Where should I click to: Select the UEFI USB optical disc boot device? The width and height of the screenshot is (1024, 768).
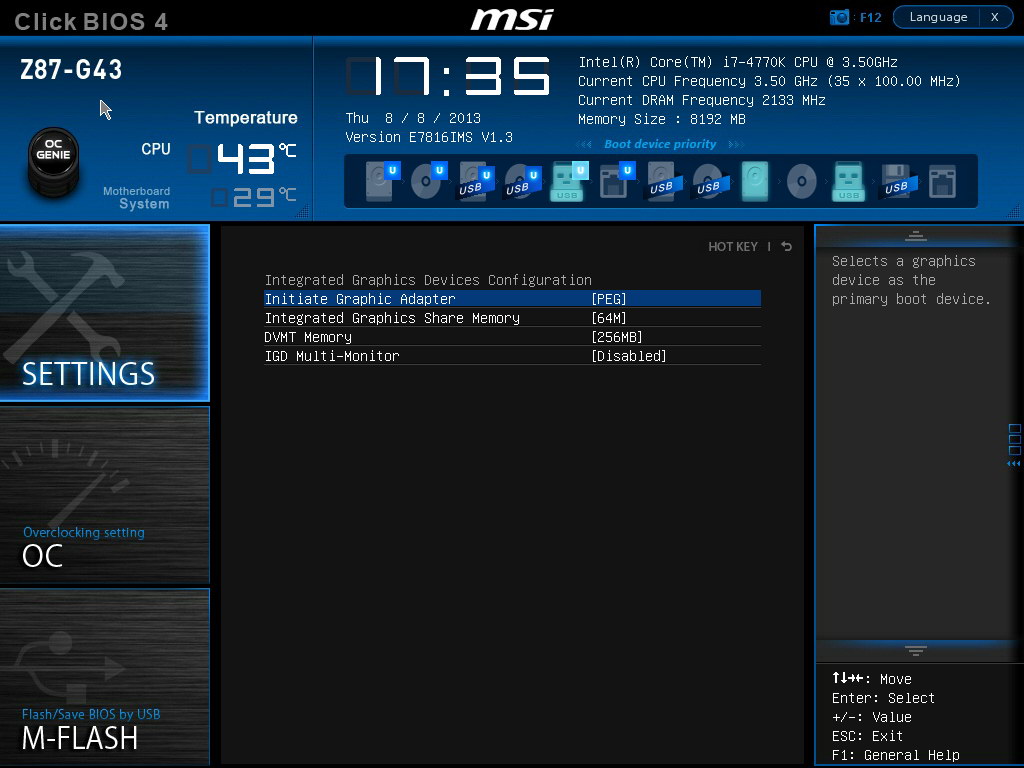(x=522, y=181)
